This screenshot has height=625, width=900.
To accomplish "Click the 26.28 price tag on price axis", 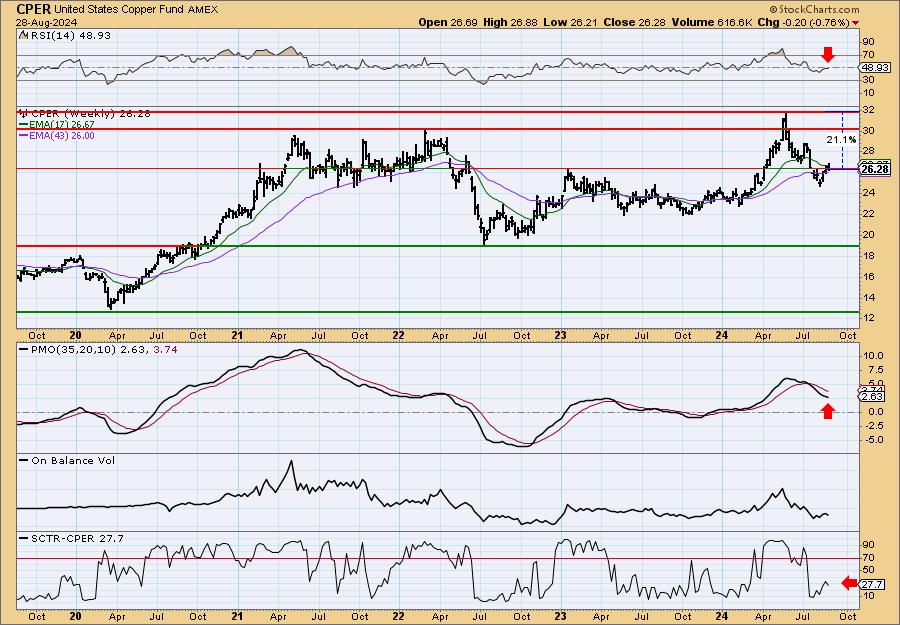I will pos(876,169).
